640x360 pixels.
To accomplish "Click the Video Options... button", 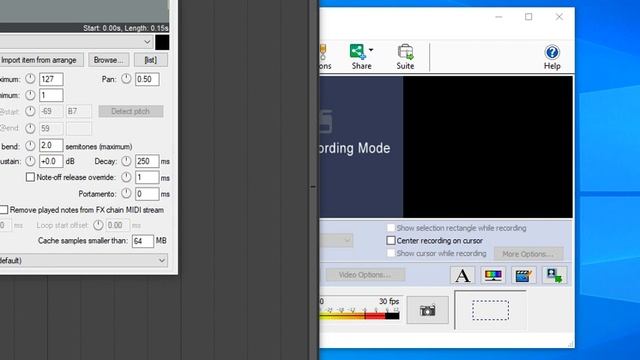I will click(x=365, y=275).
